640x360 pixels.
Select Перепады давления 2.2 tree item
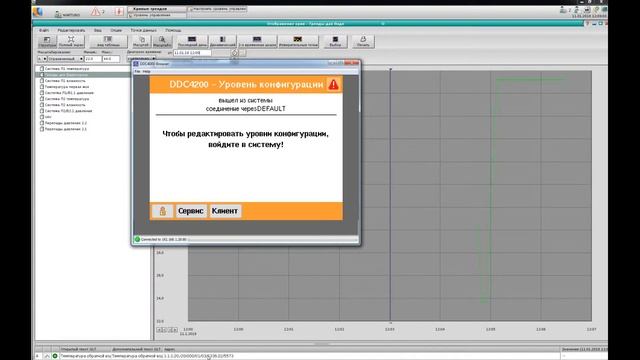click(65, 123)
